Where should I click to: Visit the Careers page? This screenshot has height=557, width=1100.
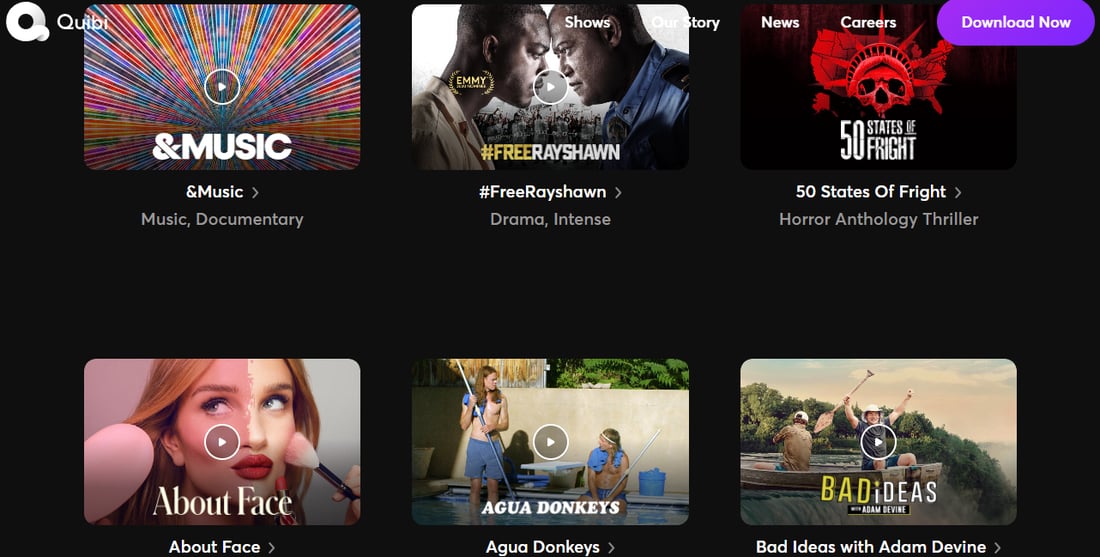(868, 22)
